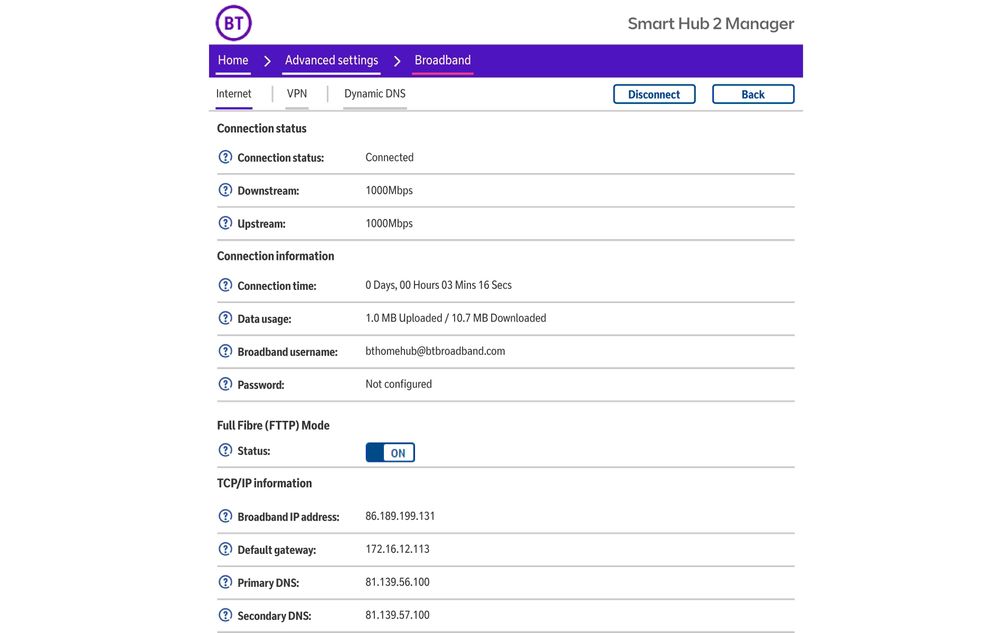Click help icon beside FTTP Status

tap(225, 451)
